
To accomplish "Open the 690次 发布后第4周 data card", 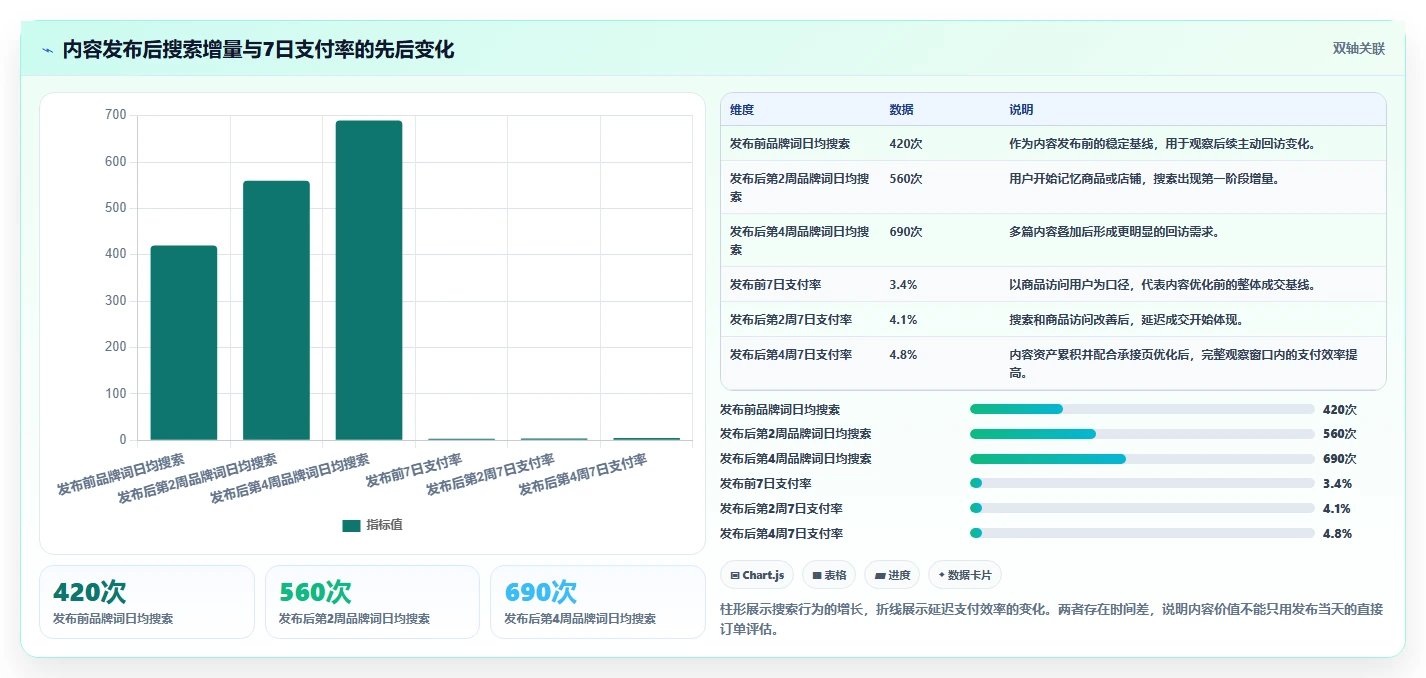I will click(x=598, y=602).
